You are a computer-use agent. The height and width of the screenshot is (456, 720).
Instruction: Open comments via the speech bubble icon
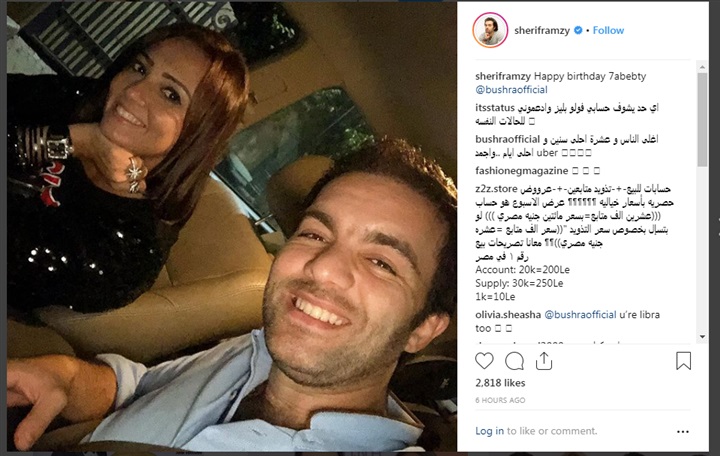(514, 361)
